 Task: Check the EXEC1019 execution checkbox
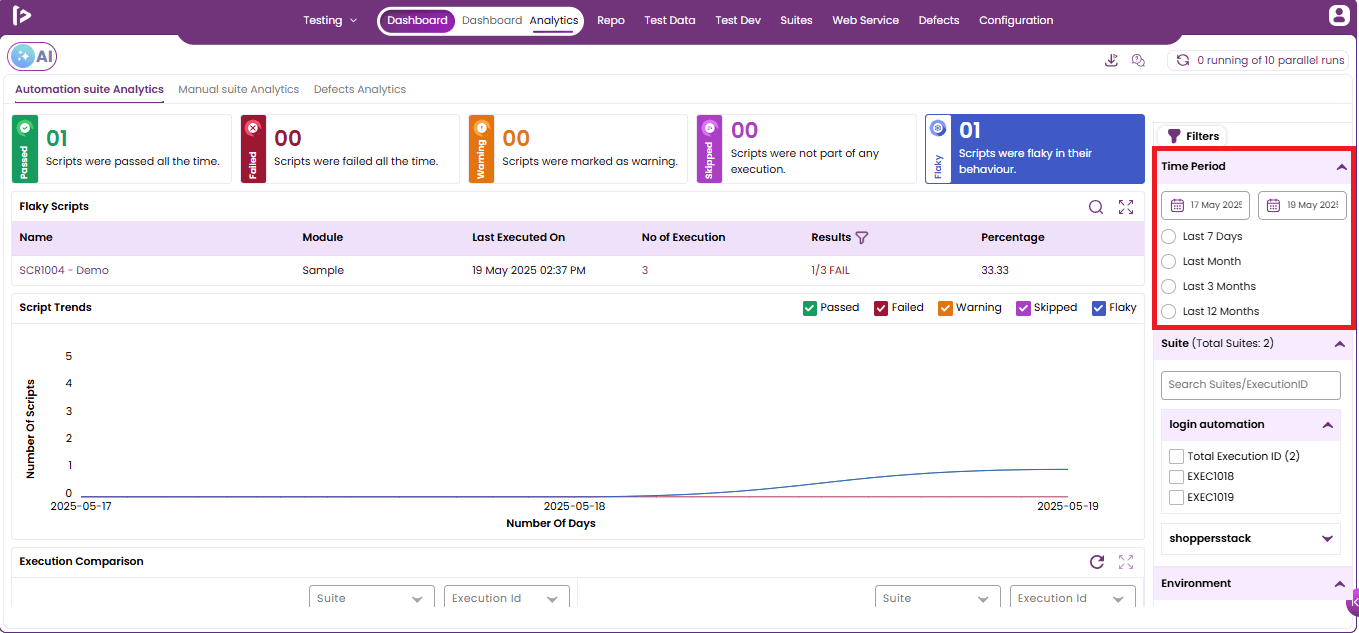(1176, 497)
